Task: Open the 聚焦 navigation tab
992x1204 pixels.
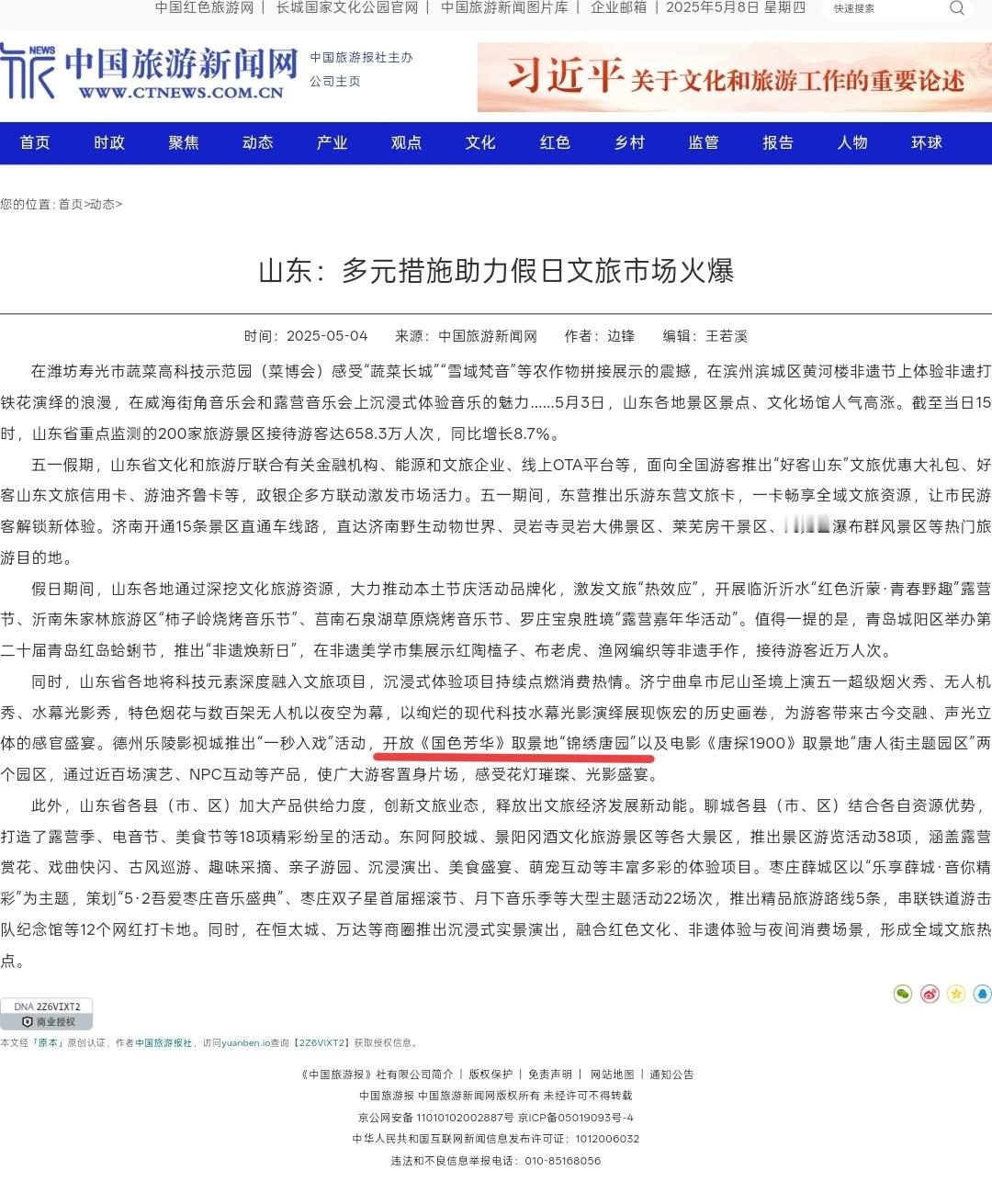Action: (184, 142)
